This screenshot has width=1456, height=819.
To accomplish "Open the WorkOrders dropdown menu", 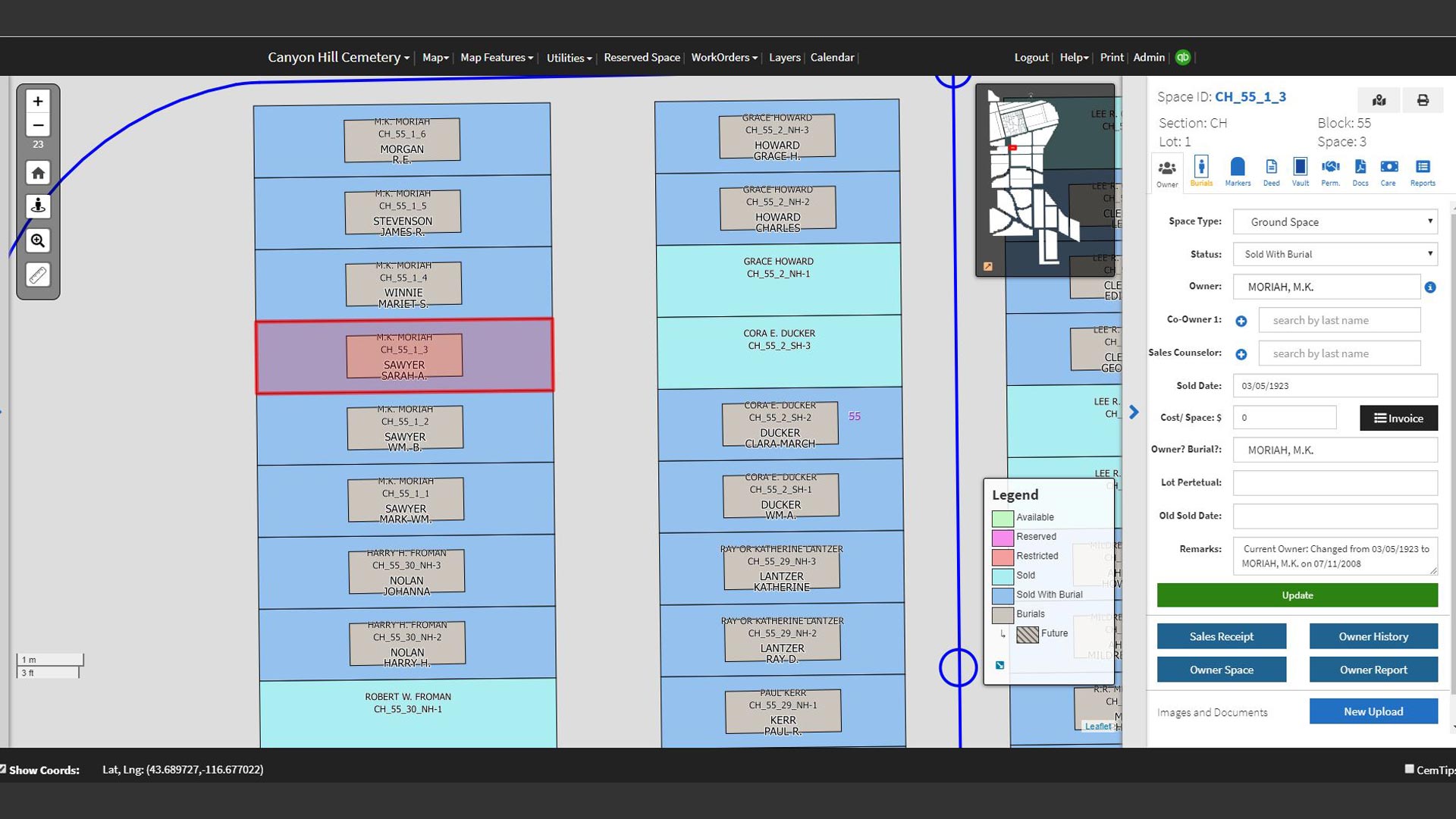I will pyautogui.click(x=724, y=58).
